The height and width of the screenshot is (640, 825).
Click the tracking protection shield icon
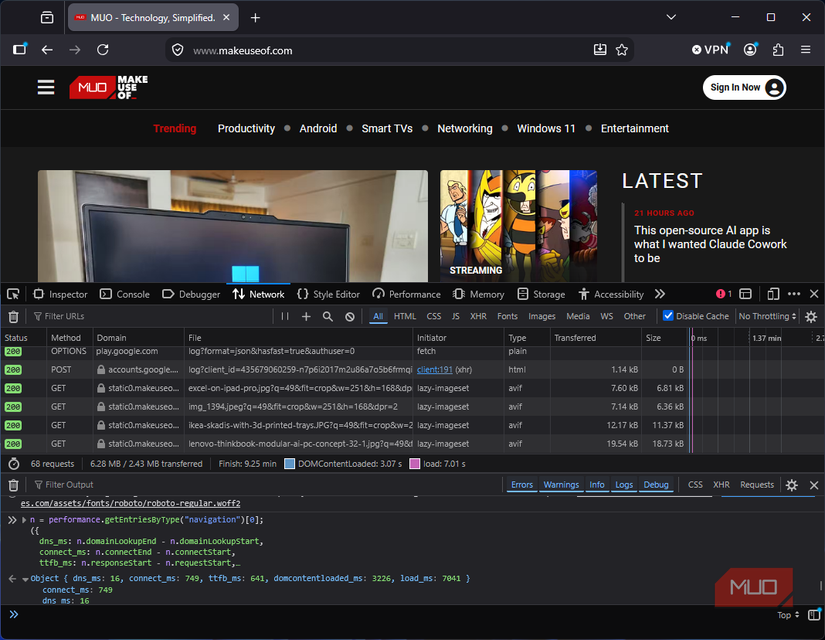tap(178, 50)
